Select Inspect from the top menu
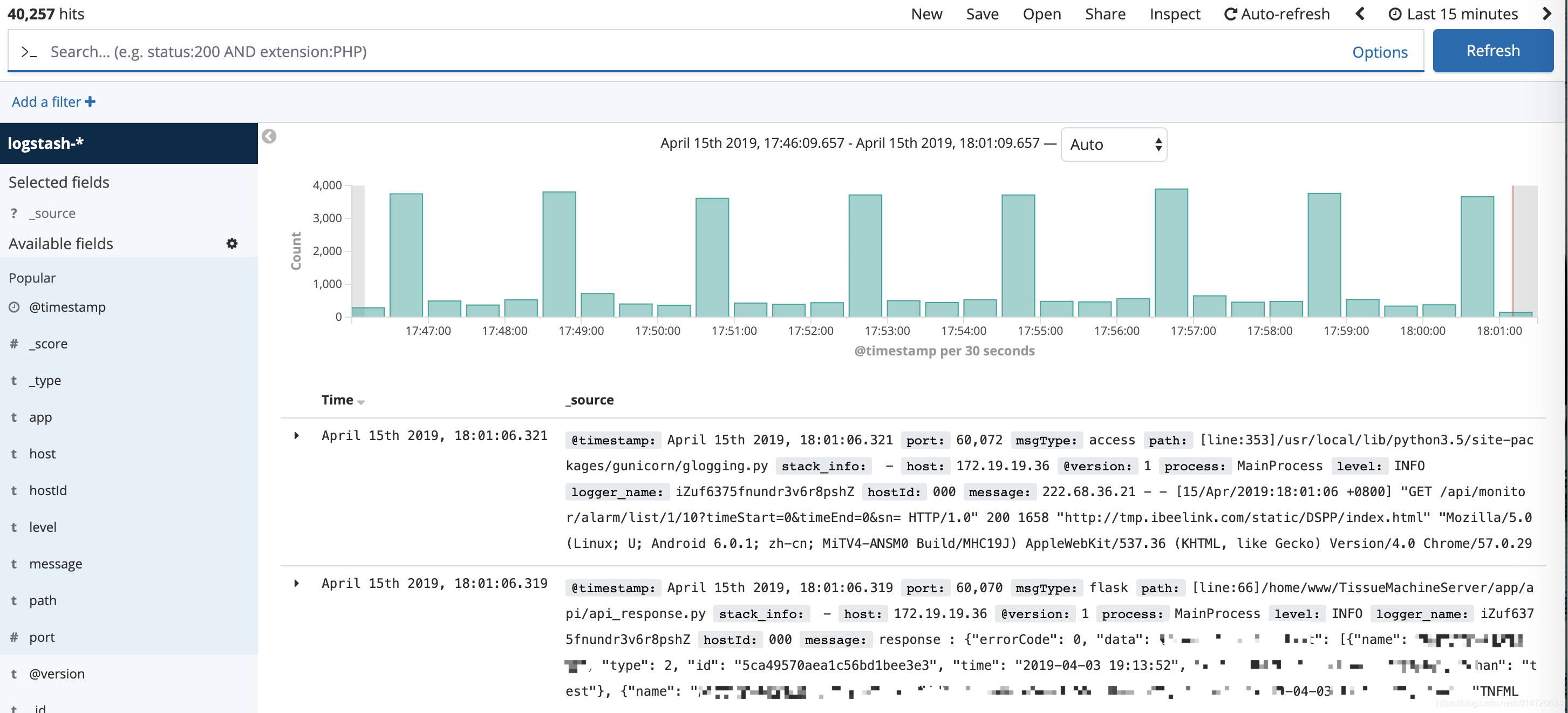1568x713 pixels. tap(1174, 13)
